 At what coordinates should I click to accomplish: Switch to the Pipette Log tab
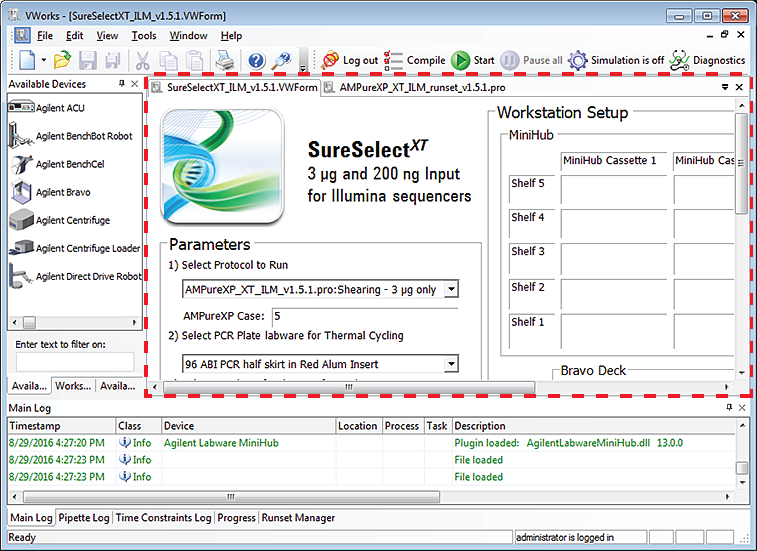point(84,518)
